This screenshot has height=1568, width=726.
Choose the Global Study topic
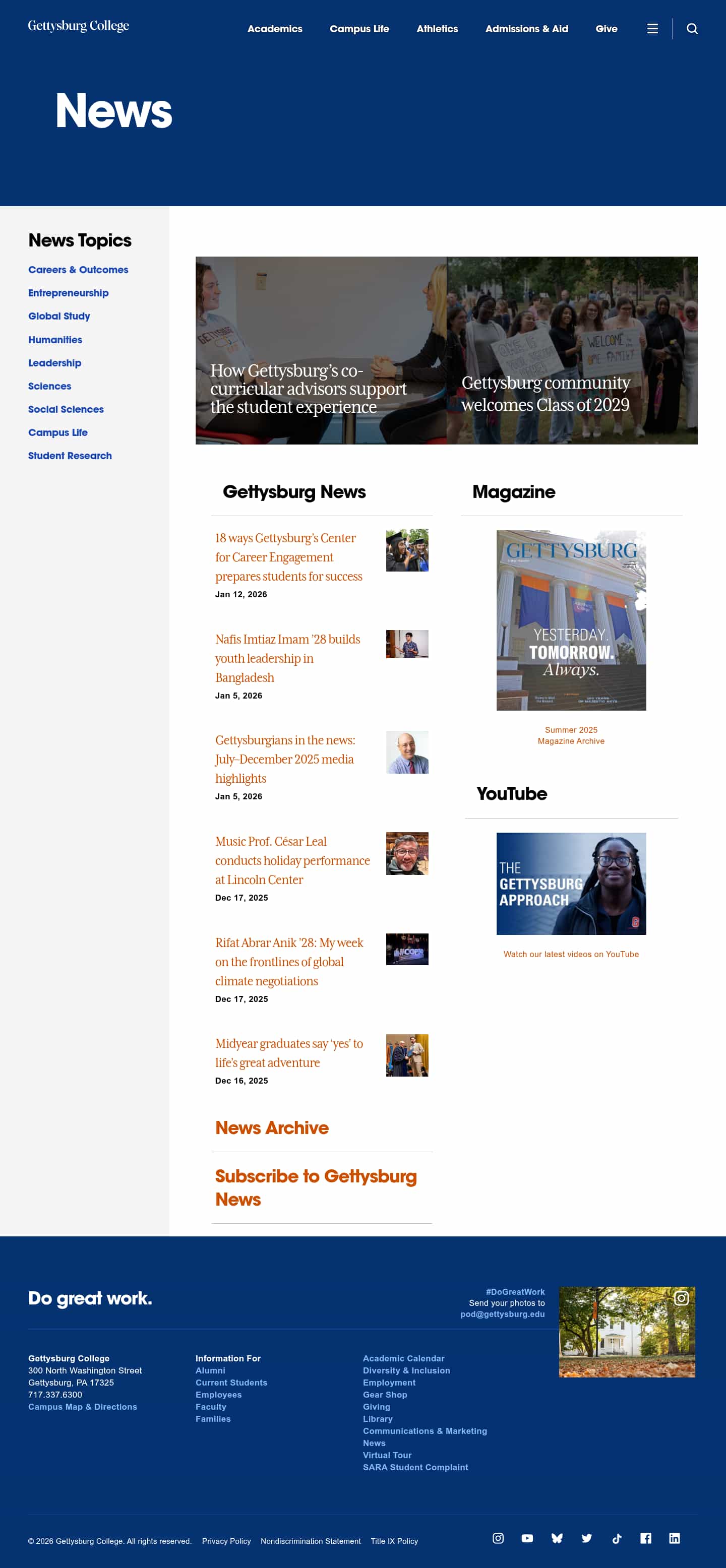pos(59,316)
